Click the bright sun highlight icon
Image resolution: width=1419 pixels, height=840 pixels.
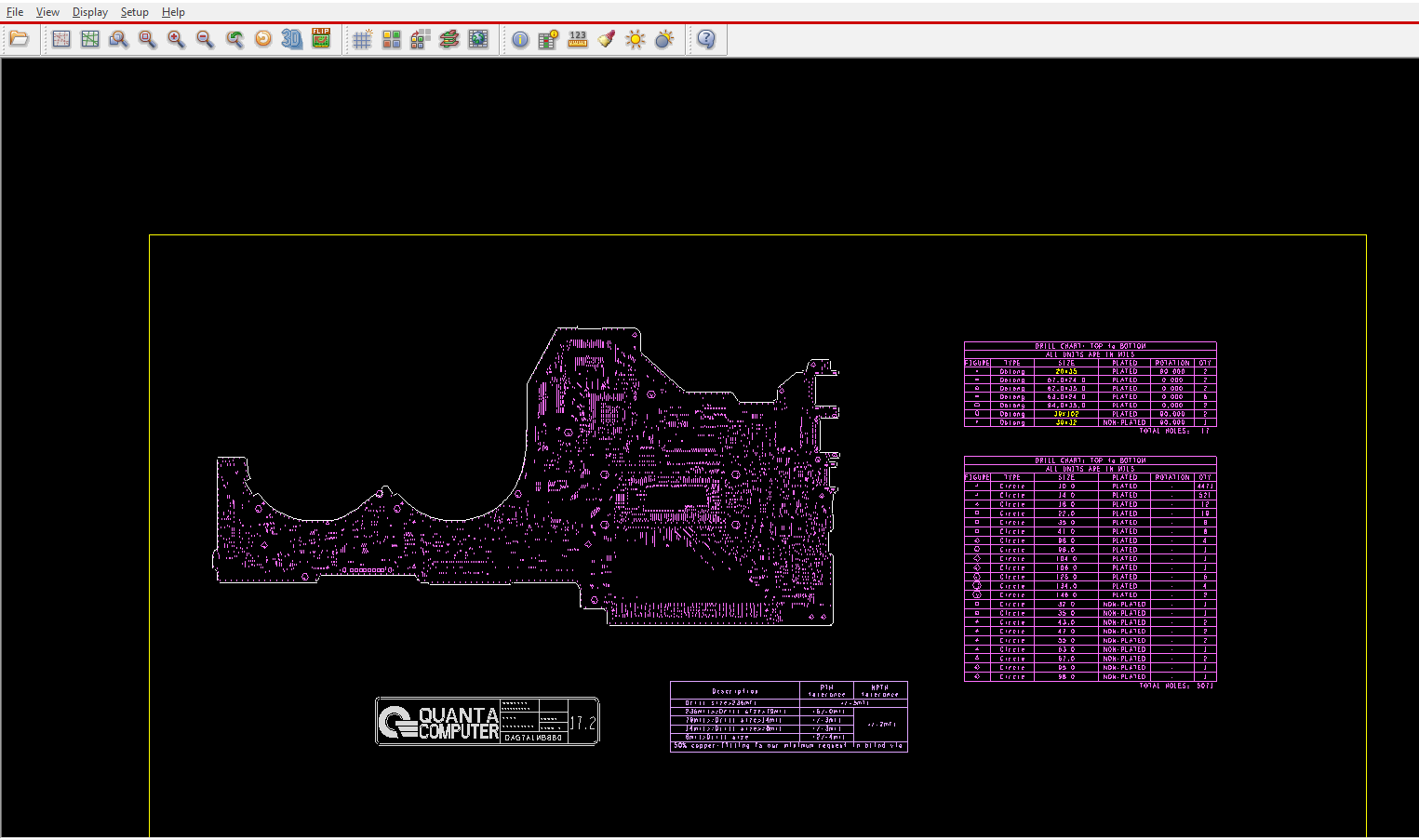636,39
